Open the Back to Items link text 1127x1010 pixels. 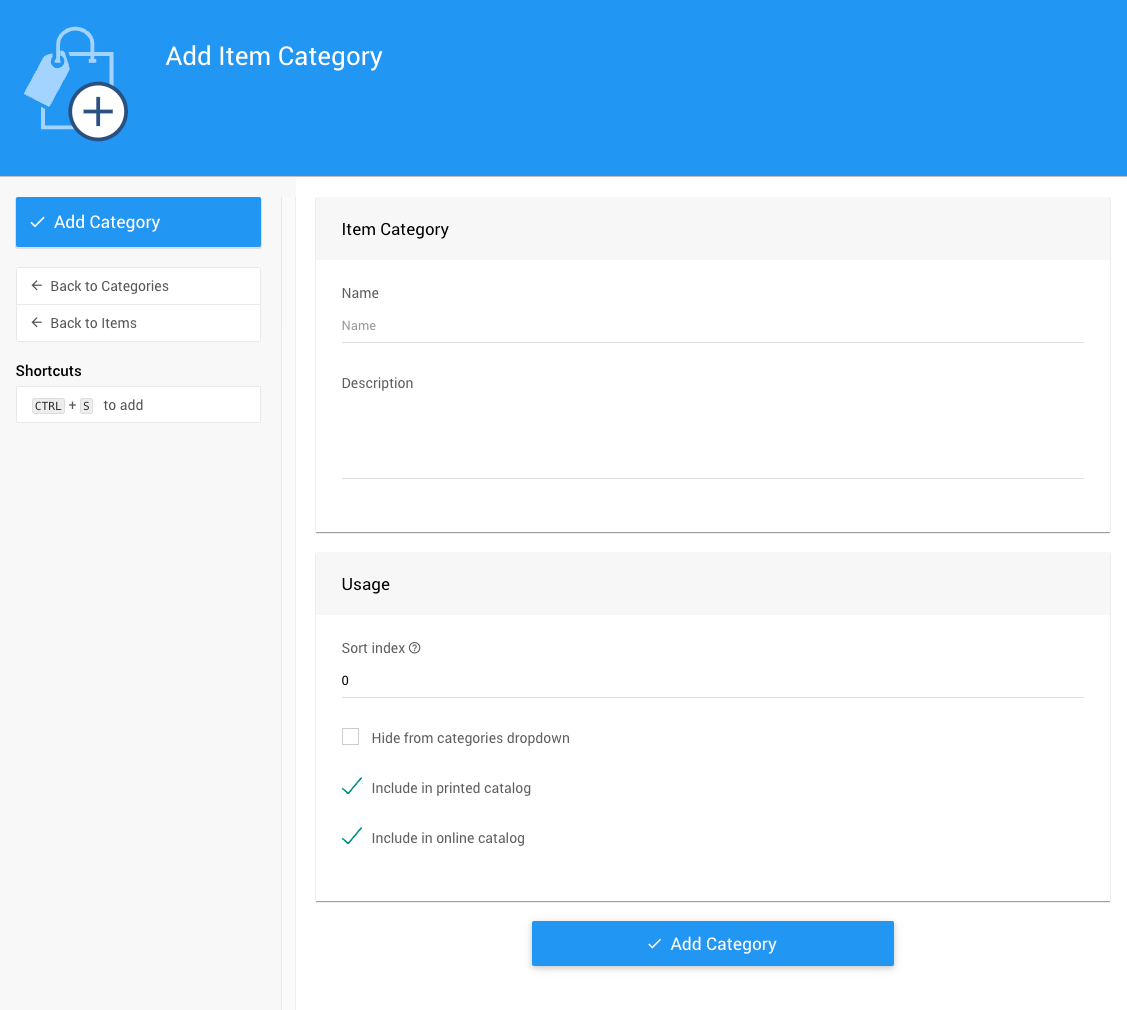93,323
